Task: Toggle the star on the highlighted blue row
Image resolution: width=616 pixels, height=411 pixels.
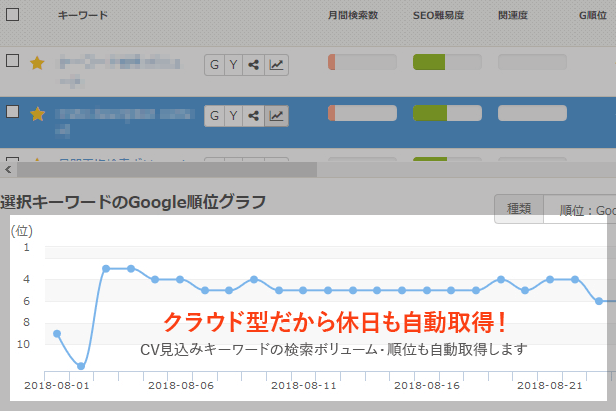Action: [x=37, y=114]
